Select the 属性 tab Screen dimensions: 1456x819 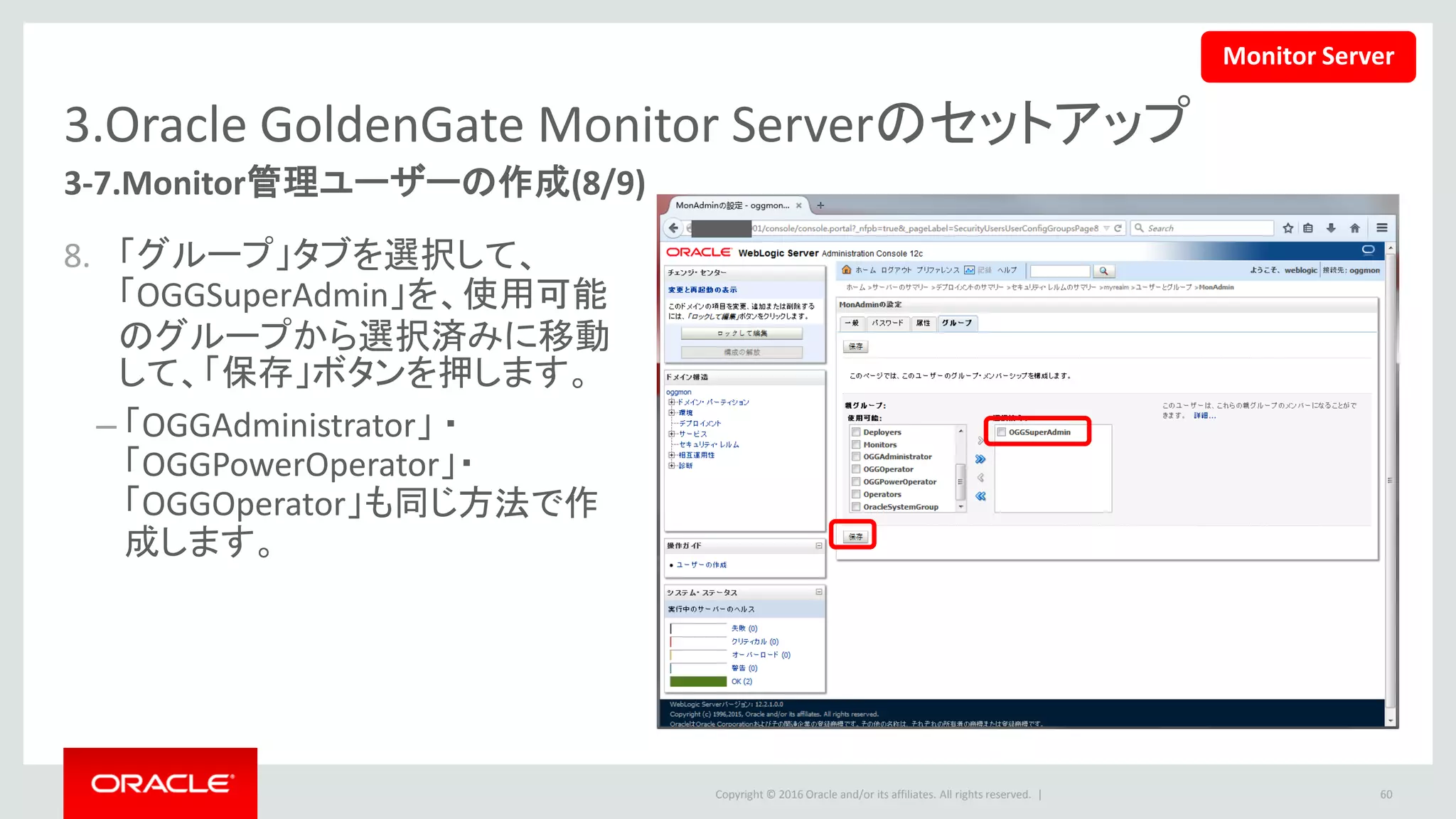923,323
